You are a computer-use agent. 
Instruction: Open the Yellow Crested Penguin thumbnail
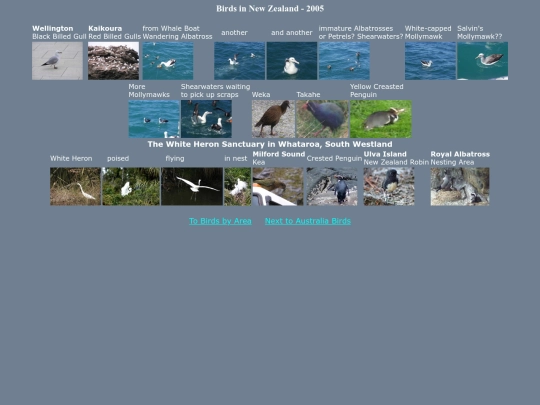click(381, 119)
